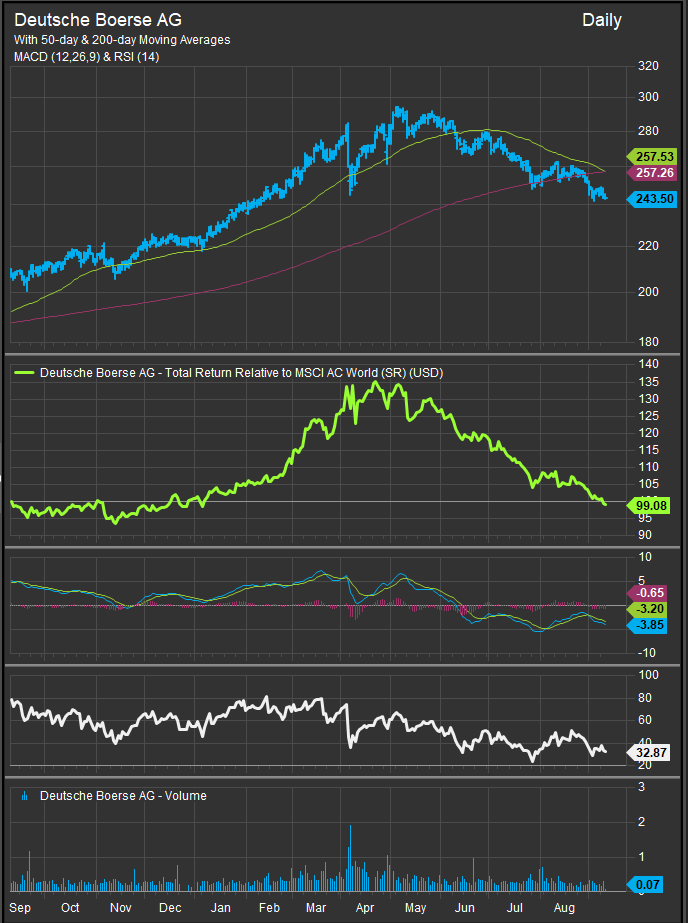Screen dimensions: 688x923
Task: Select the Aug label on the time axis
Action: (564, 908)
